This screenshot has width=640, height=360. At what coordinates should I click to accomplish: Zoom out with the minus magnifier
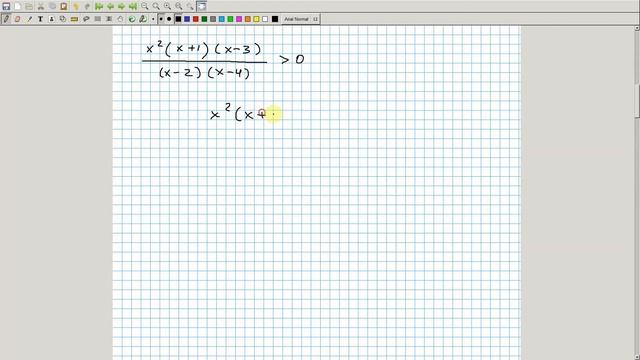145,7
